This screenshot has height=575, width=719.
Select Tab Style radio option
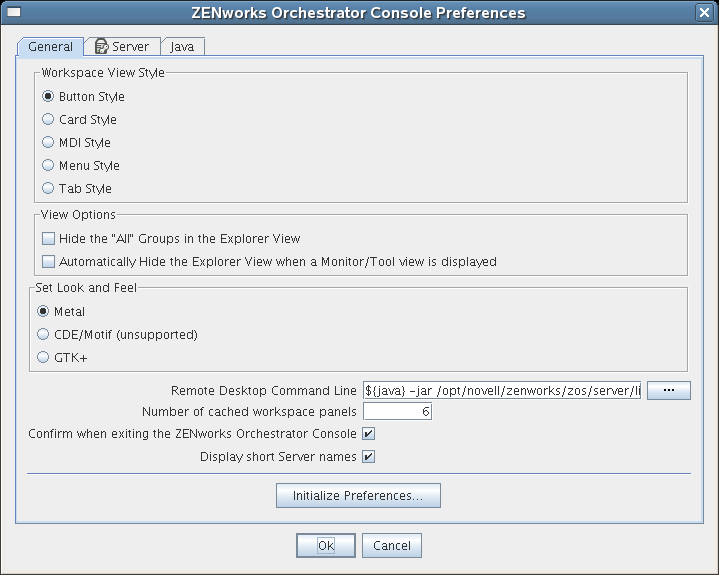click(x=48, y=188)
